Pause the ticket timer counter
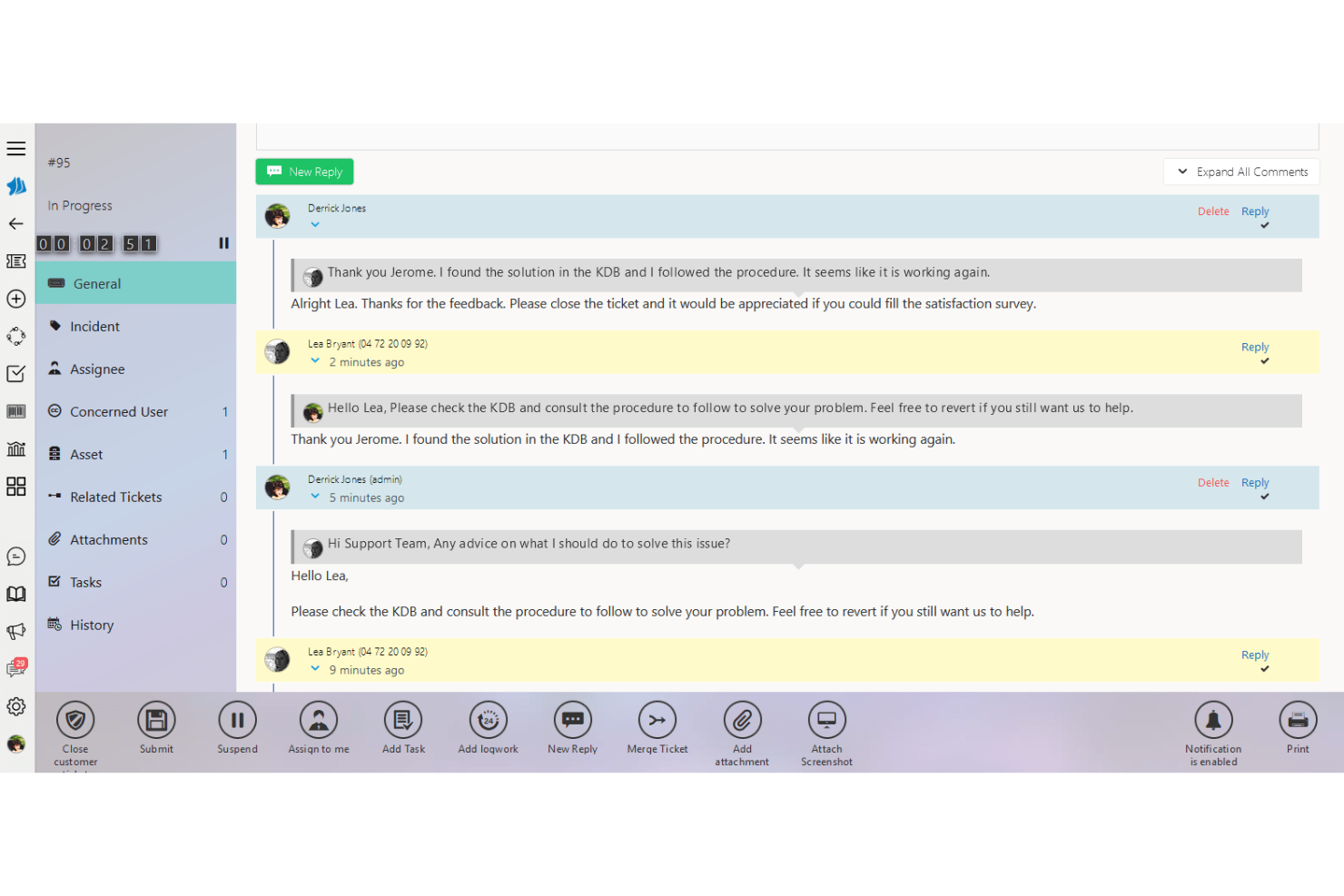Image resolution: width=1344 pixels, height=896 pixels. point(223,242)
